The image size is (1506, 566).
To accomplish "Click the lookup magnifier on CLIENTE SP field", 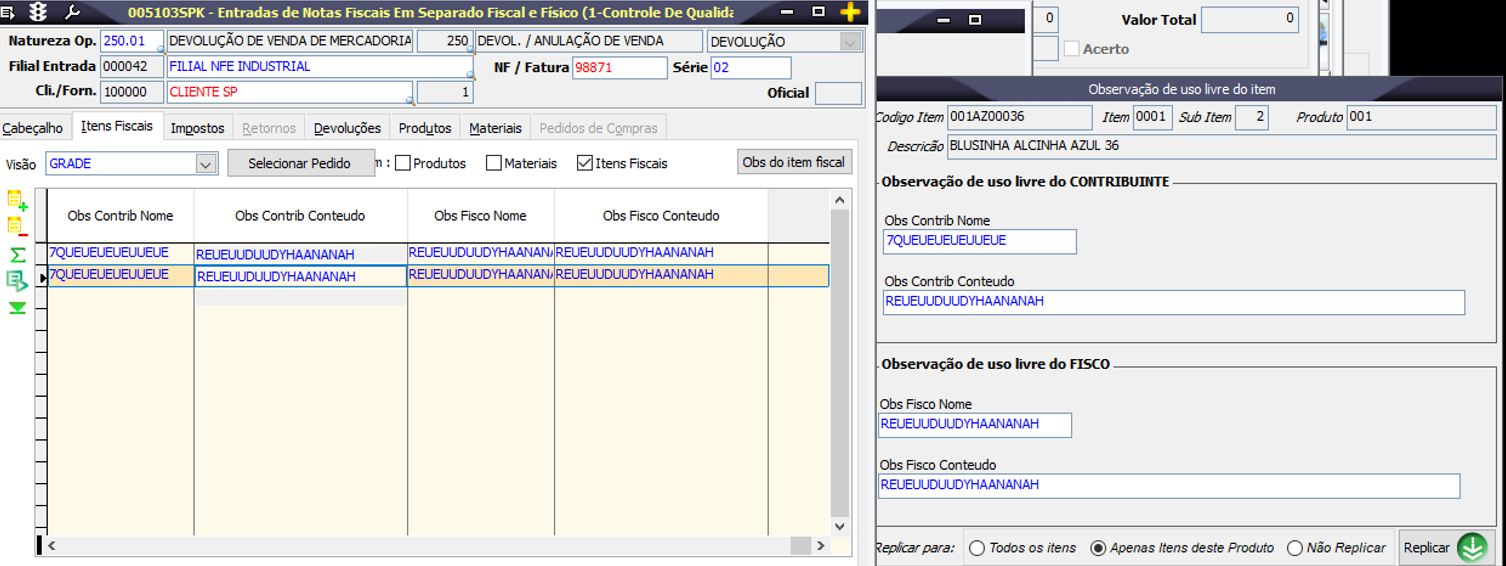I will [x=410, y=100].
